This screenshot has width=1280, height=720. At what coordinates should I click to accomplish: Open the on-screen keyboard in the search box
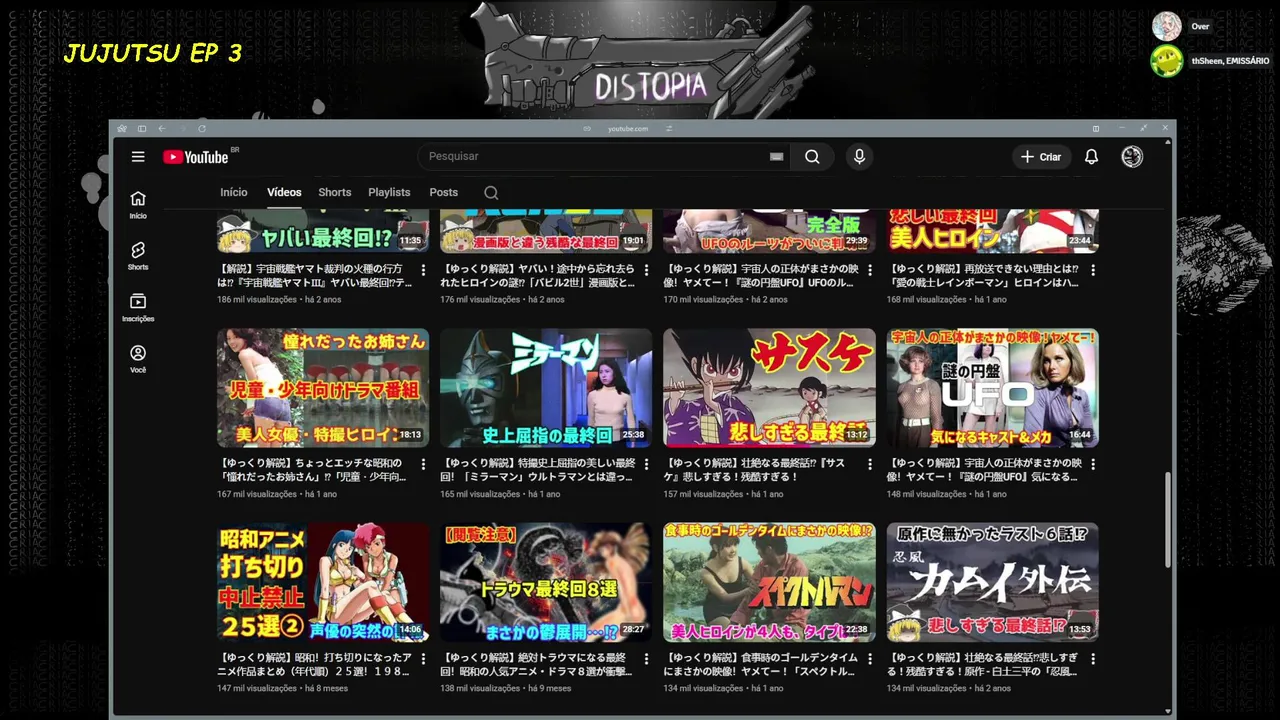[x=776, y=156]
